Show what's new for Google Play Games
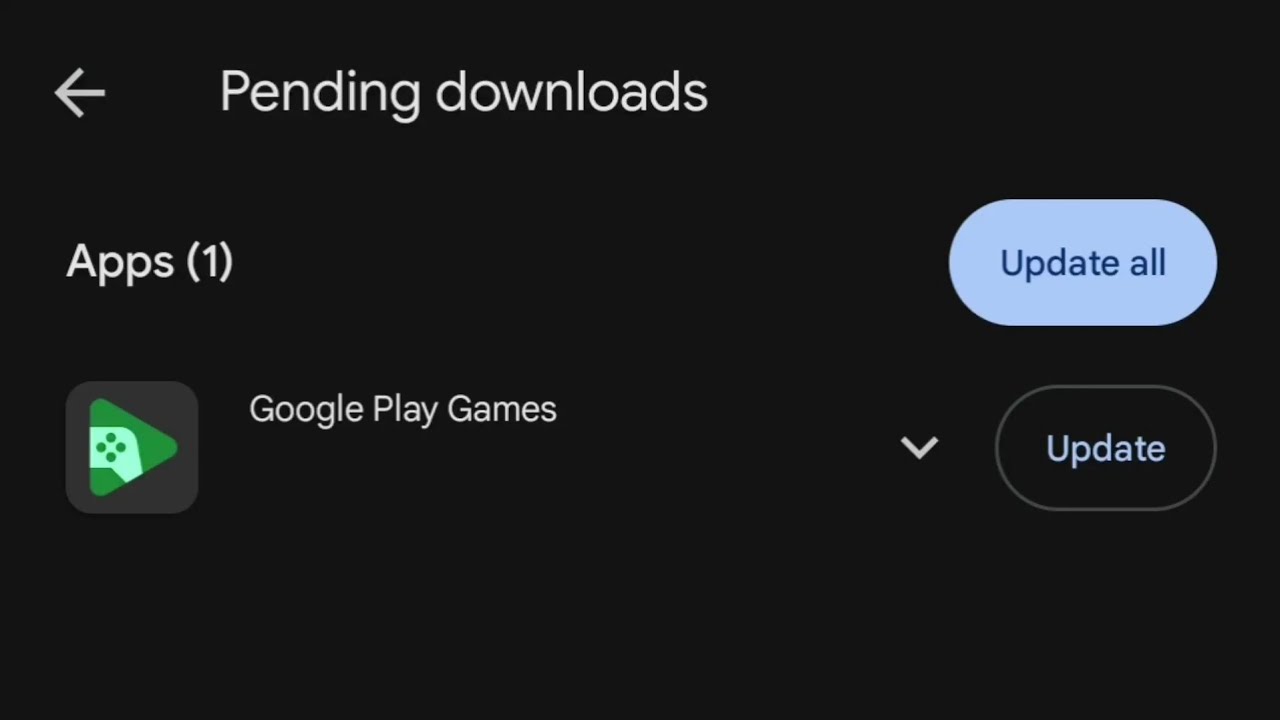1280x720 pixels. point(919,447)
